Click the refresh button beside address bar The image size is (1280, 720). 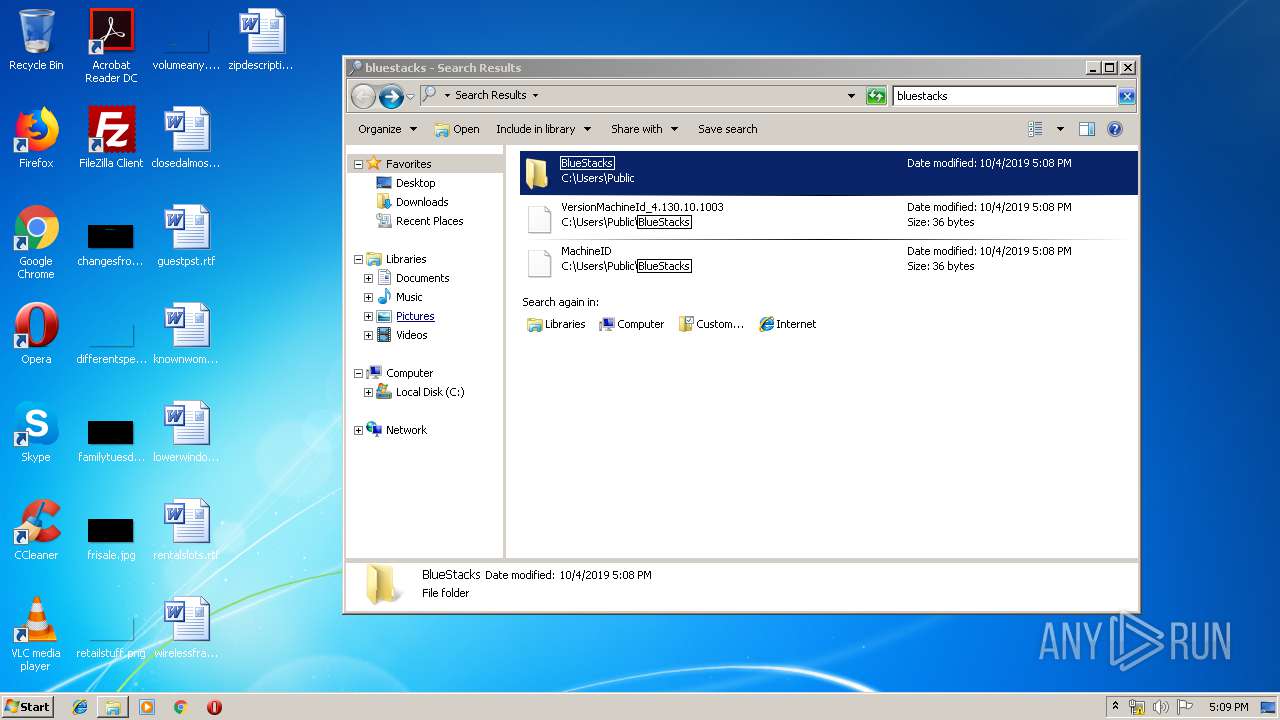(x=876, y=96)
